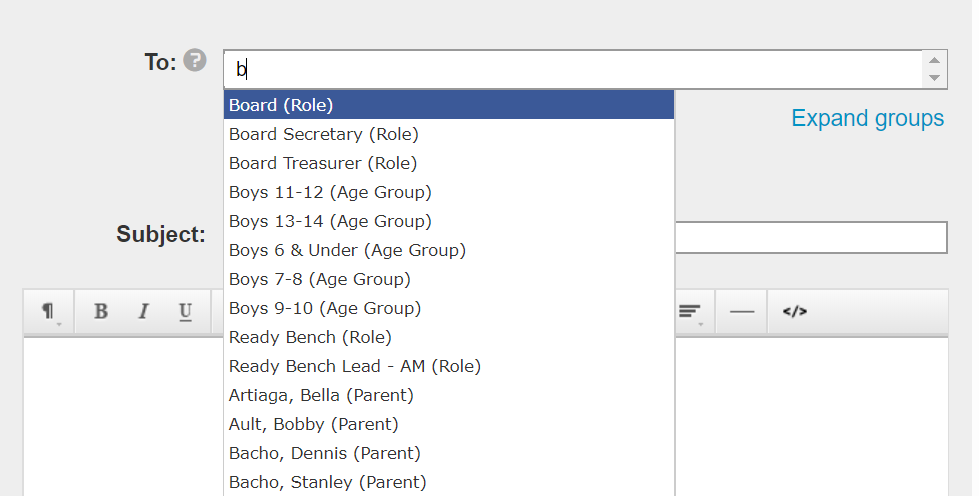Image resolution: width=979 pixels, height=496 pixels.
Task: Select Board Treasurer (Role) suggestion
Action: 449,163
